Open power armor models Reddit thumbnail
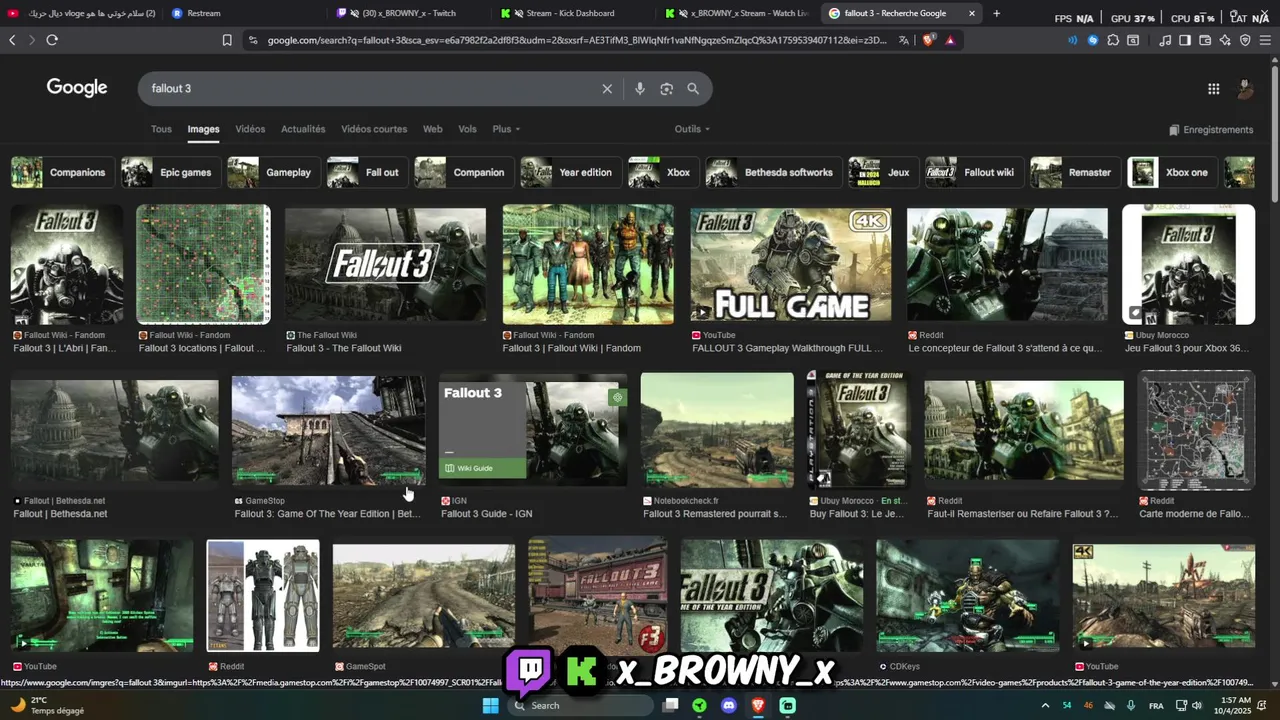 point(263,596)
